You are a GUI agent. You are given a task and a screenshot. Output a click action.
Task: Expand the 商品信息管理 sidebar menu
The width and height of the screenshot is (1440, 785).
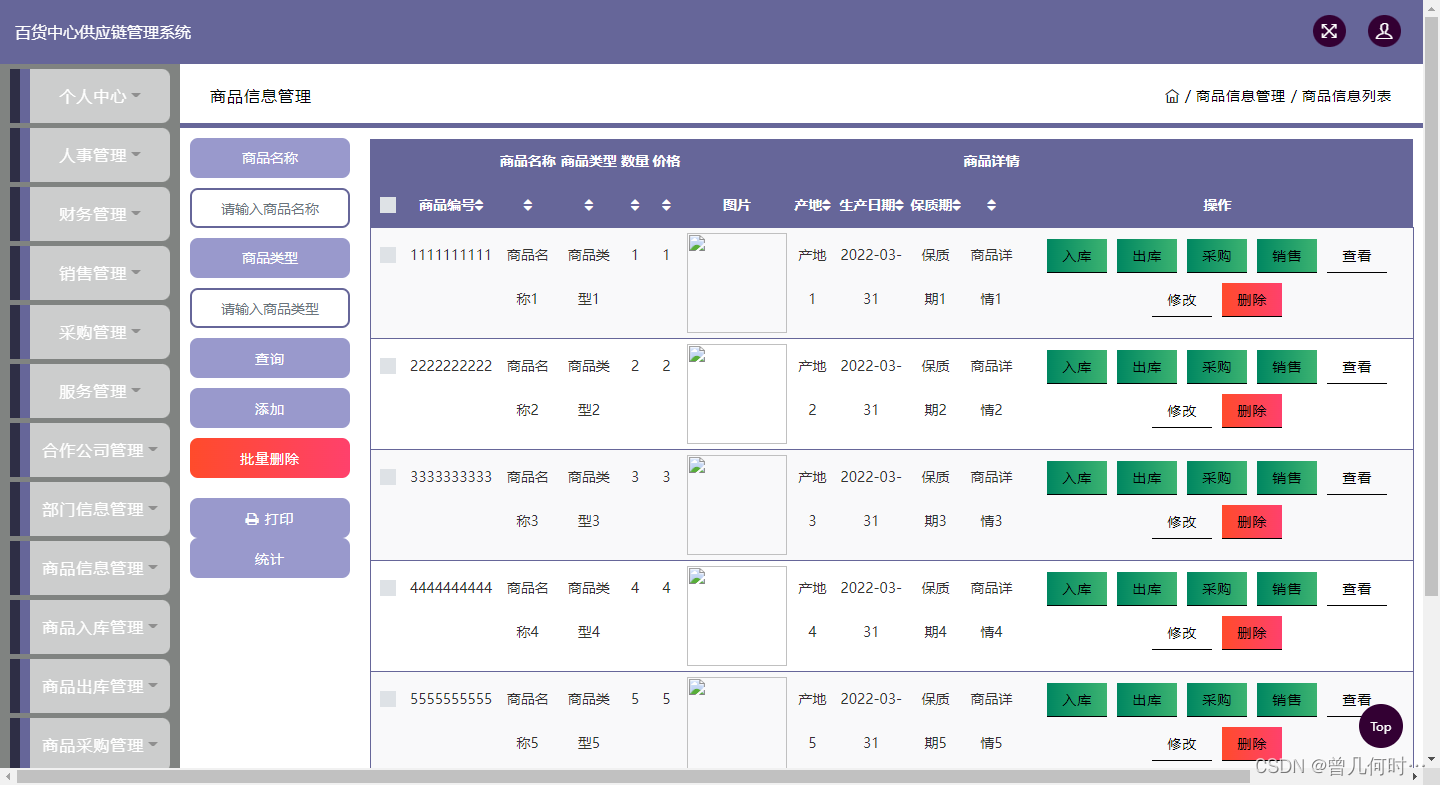coord(99,568)
